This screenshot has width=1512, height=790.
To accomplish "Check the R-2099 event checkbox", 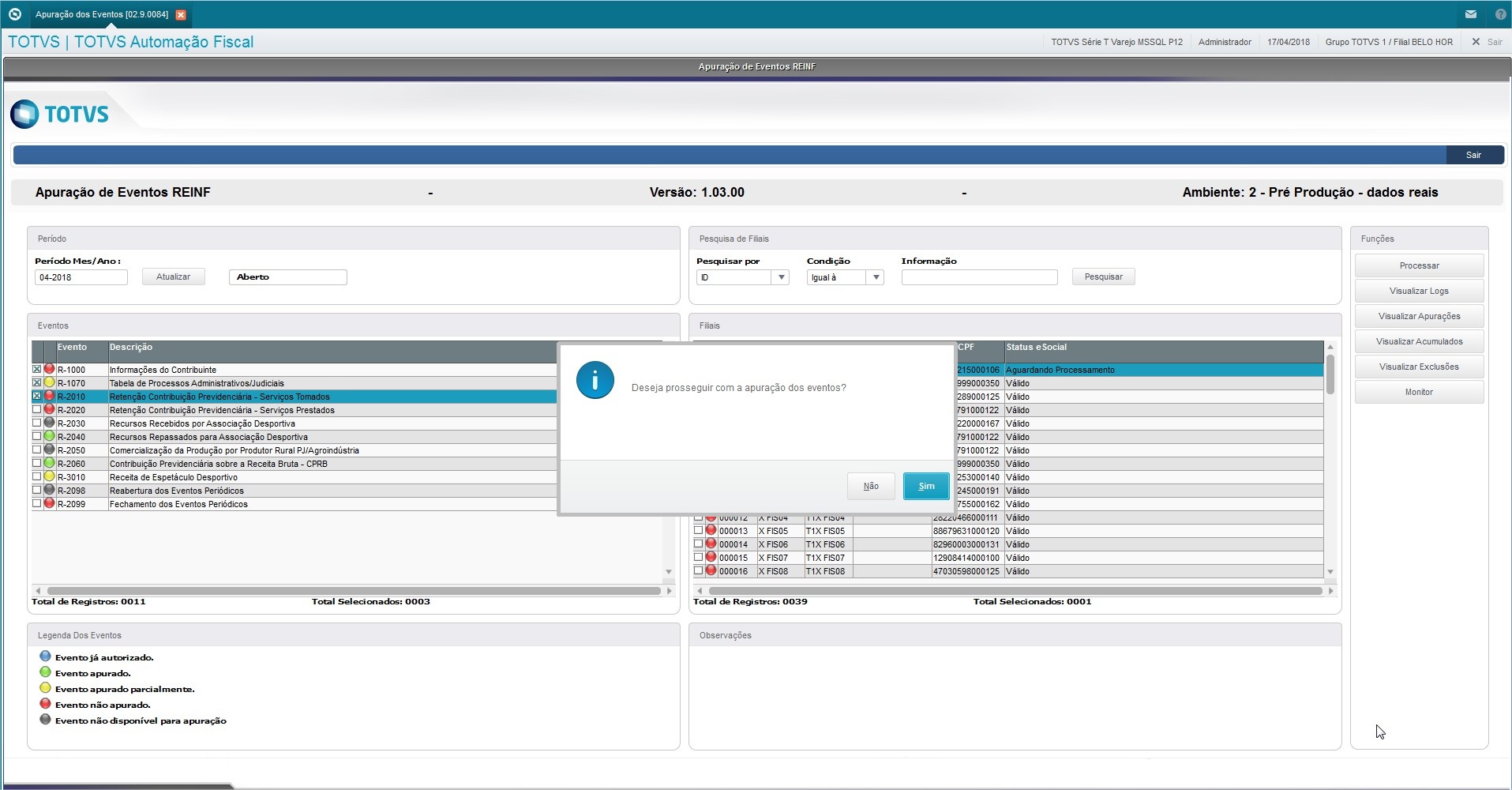I will pos(36,503).
